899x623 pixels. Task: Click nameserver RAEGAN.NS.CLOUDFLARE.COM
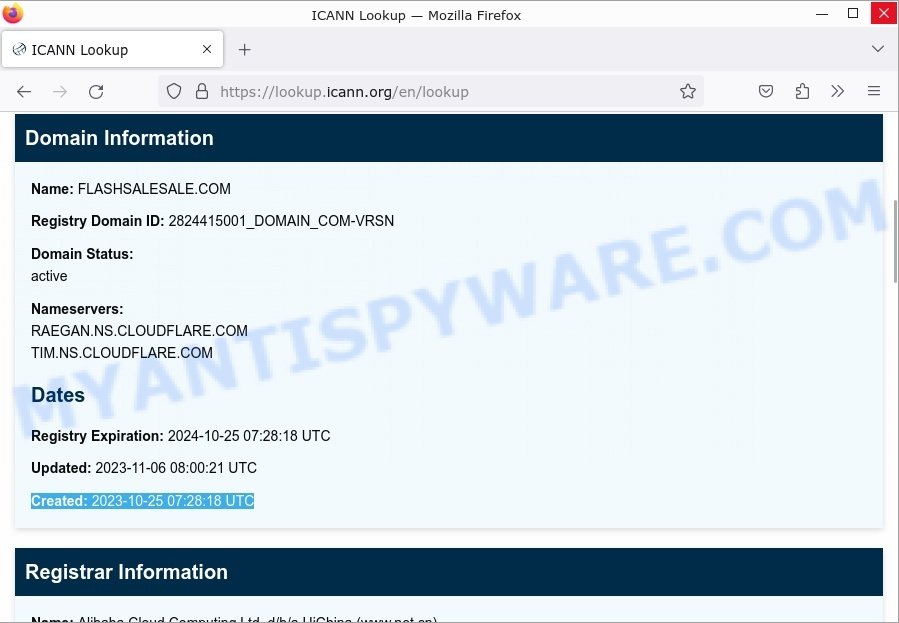pyautogui.click(x=139, y=331)
